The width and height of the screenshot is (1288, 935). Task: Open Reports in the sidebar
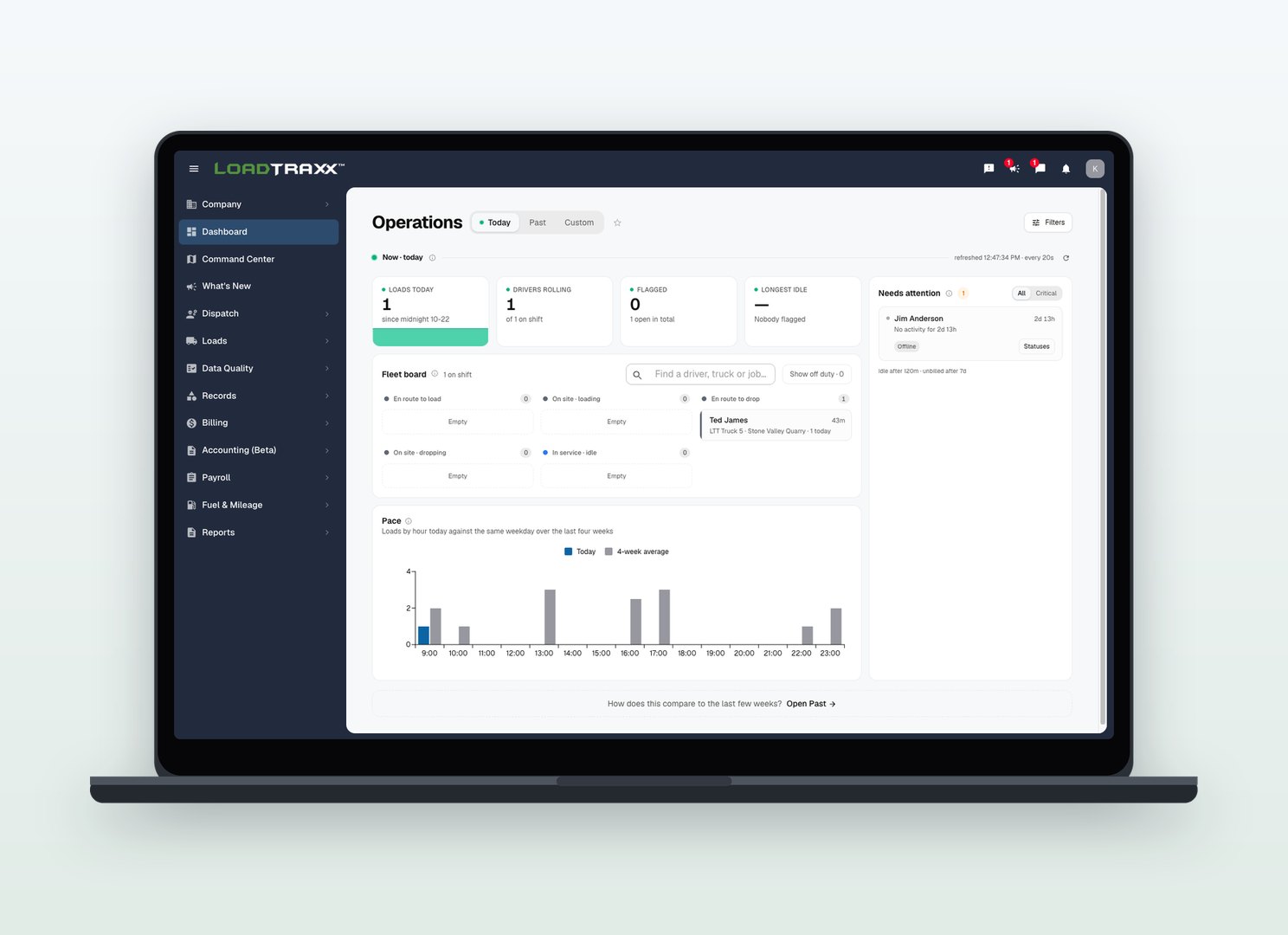click(x=258, y=532)
